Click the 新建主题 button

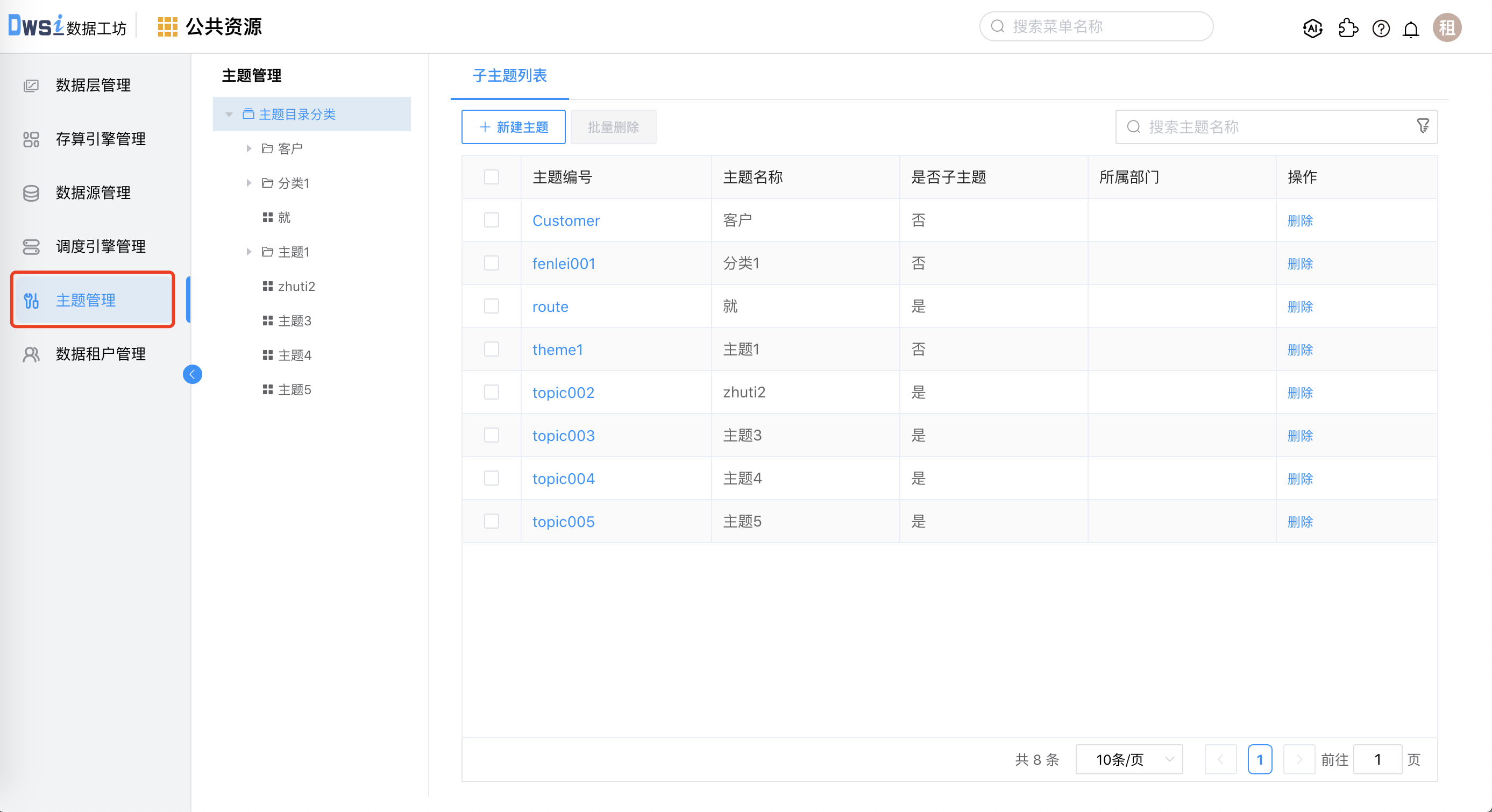click(513, 127)
